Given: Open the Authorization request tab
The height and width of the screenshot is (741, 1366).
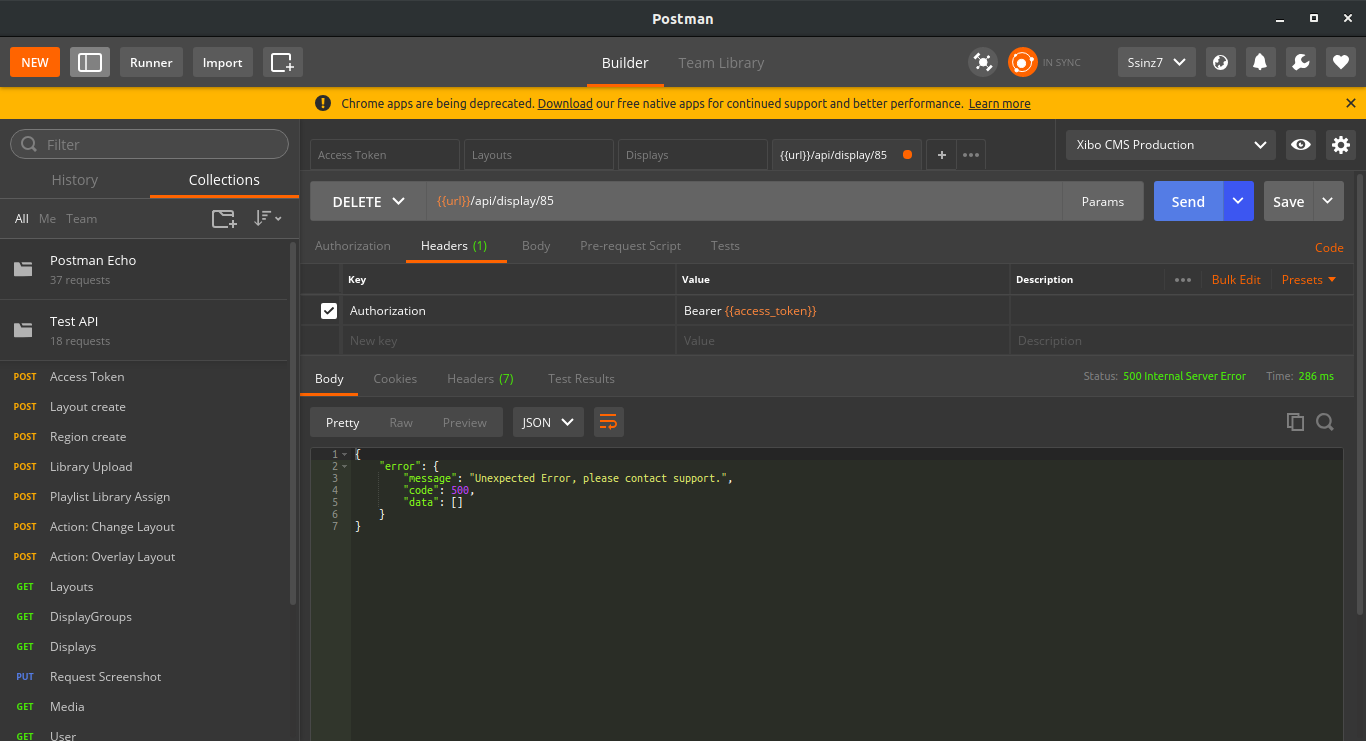Looking at the screenshot, I should pos(353,246).
